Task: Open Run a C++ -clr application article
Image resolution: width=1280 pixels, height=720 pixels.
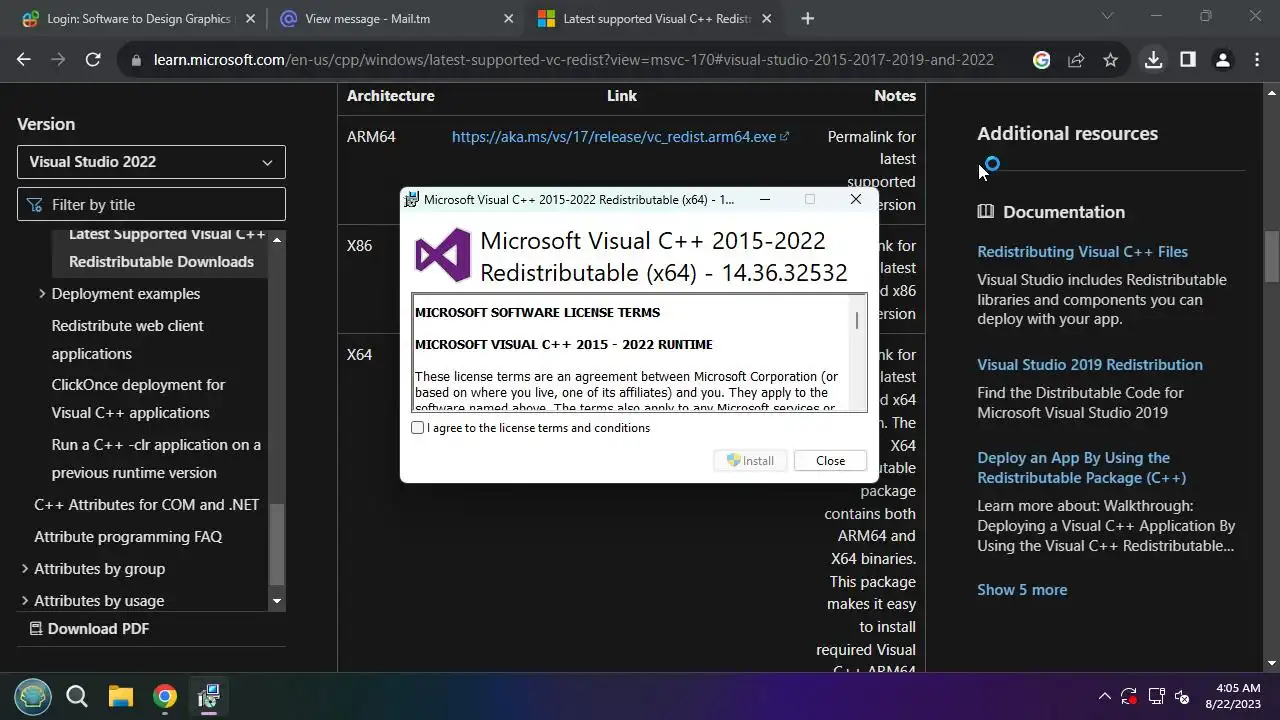Action: pyautogui.click(x=156, y=459)
